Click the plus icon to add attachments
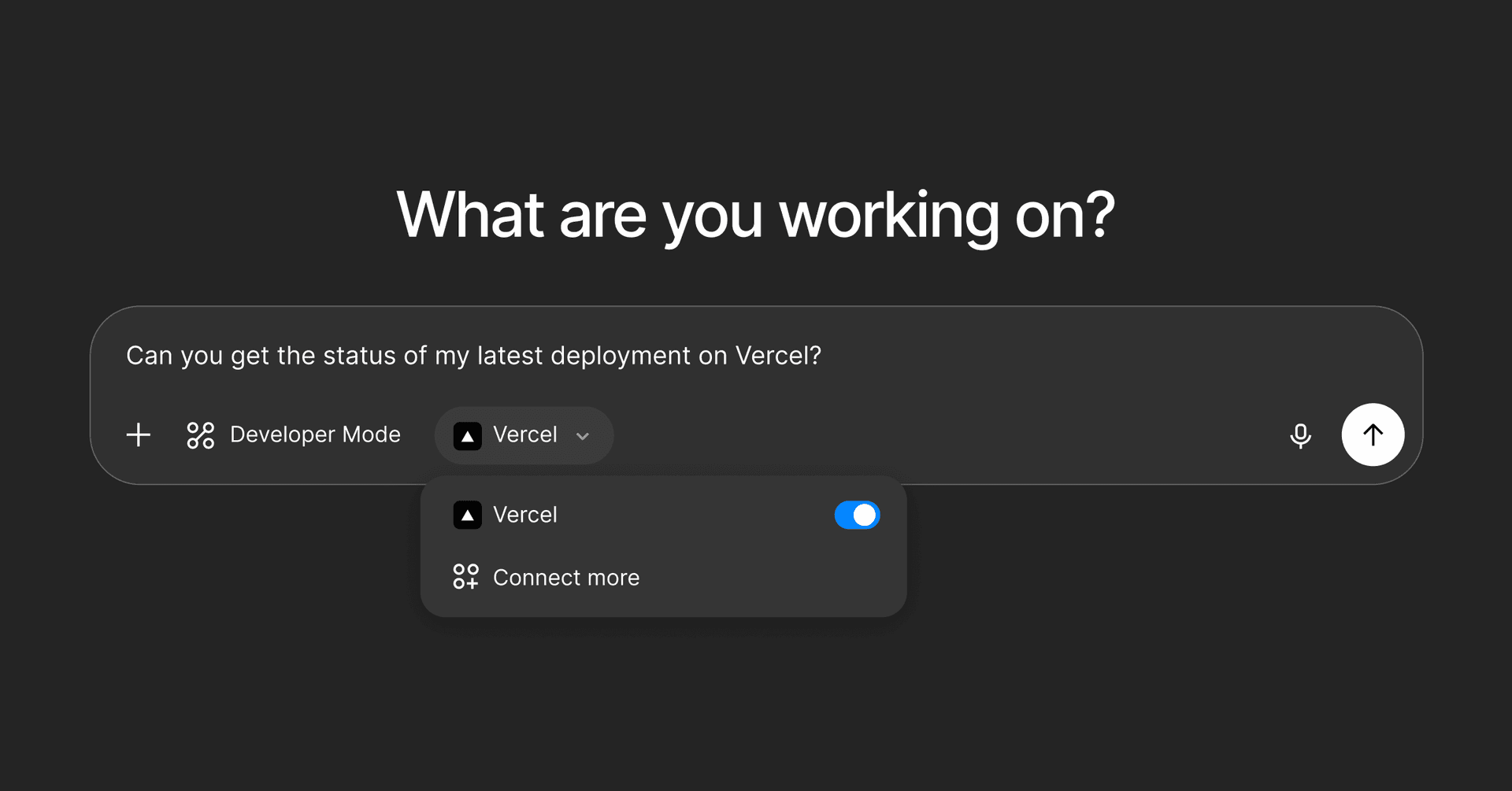The image size is (1512, 791). tap(139, 434)
